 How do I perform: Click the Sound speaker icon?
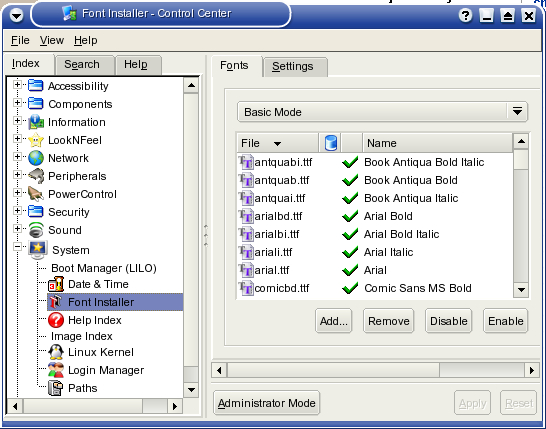(36, 230)
